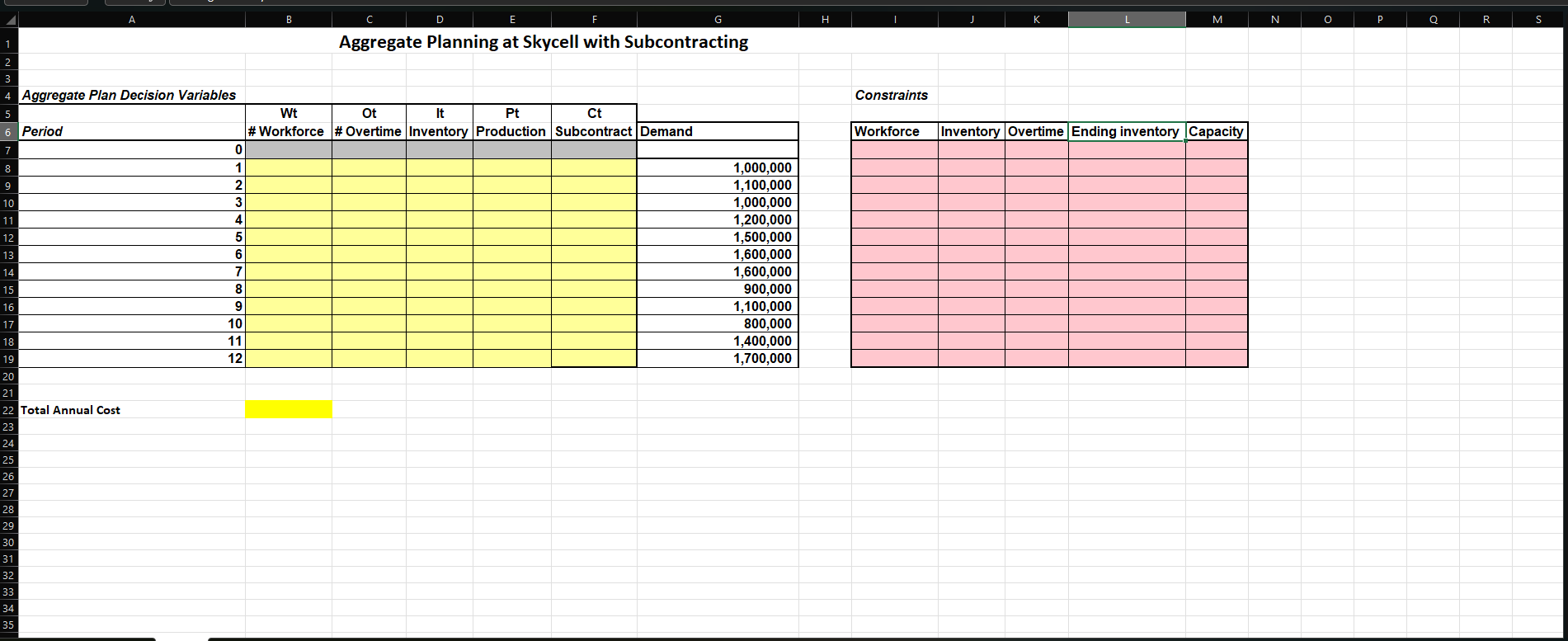Image resolution: width=1568 pixels, height=641 pixels.
Task: Click the pink Capacity cell for period 12
Action: [1217, 358]
